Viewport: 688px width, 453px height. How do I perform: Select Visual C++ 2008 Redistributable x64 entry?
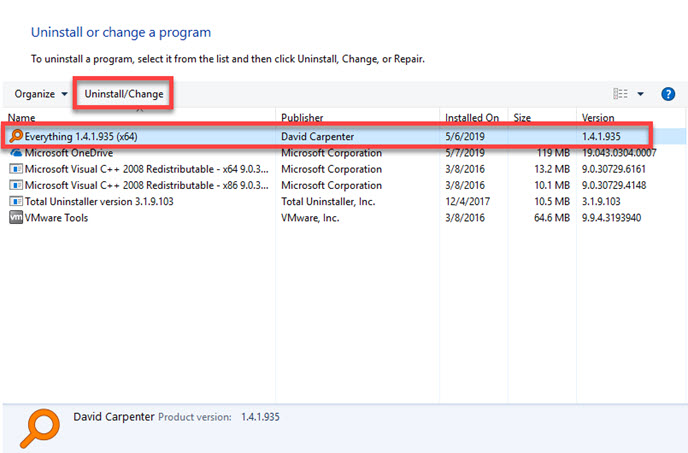pos(146,169)
